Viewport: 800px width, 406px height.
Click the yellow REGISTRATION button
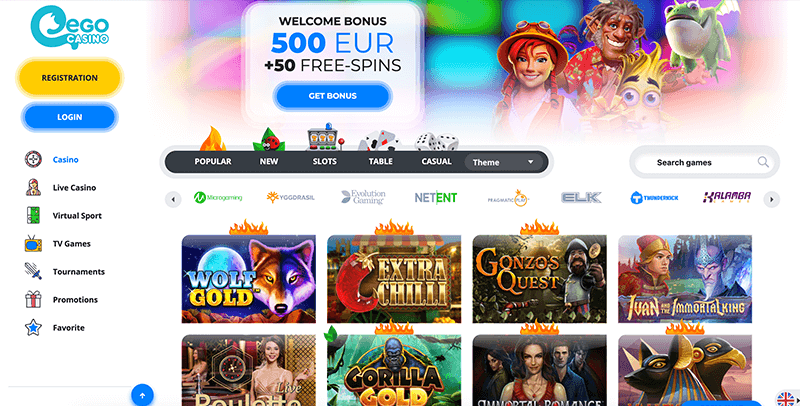point(70,78)
